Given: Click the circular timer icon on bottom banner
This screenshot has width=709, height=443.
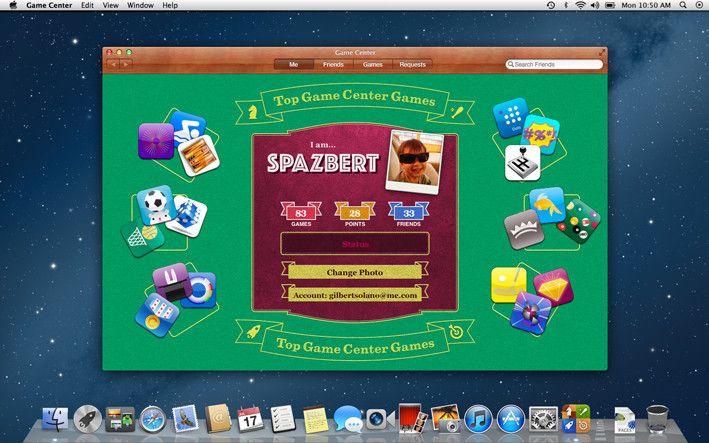Looking at the screenshot, I should pyautogui.click(x=456, y=332).
